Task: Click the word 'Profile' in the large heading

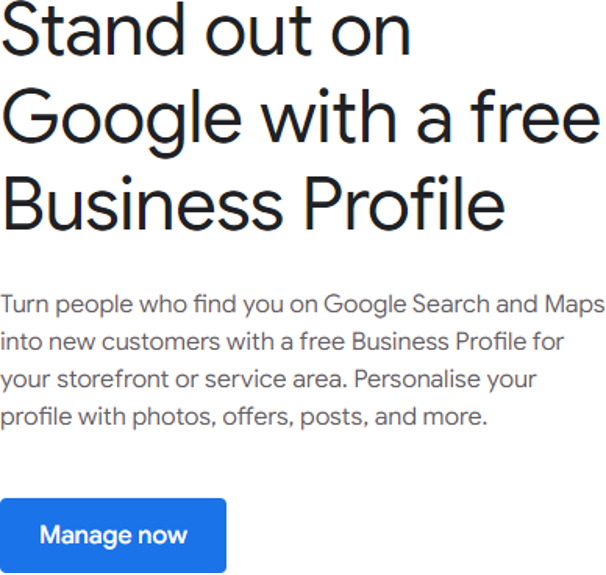Action: tap(404, 203)
